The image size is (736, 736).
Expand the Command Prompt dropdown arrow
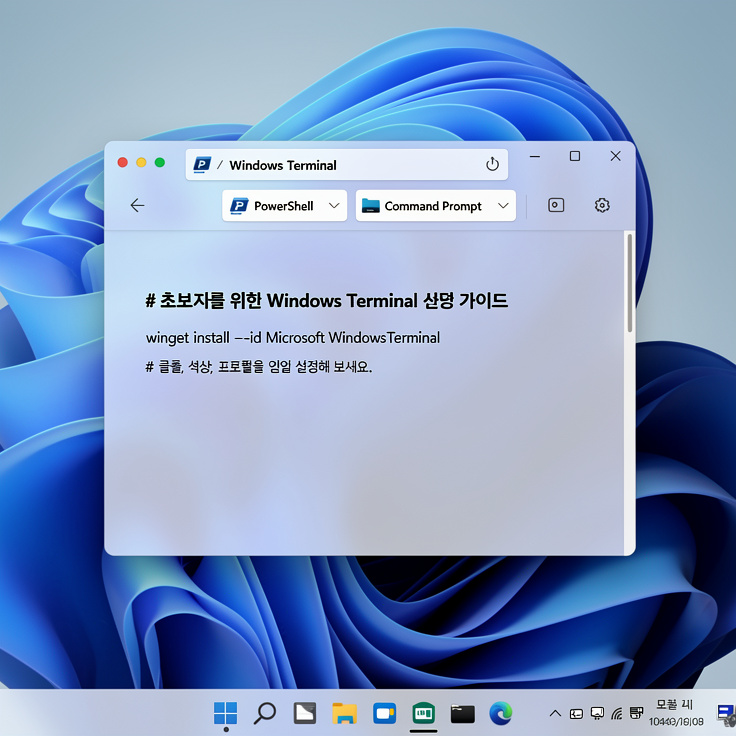(503, 206)
